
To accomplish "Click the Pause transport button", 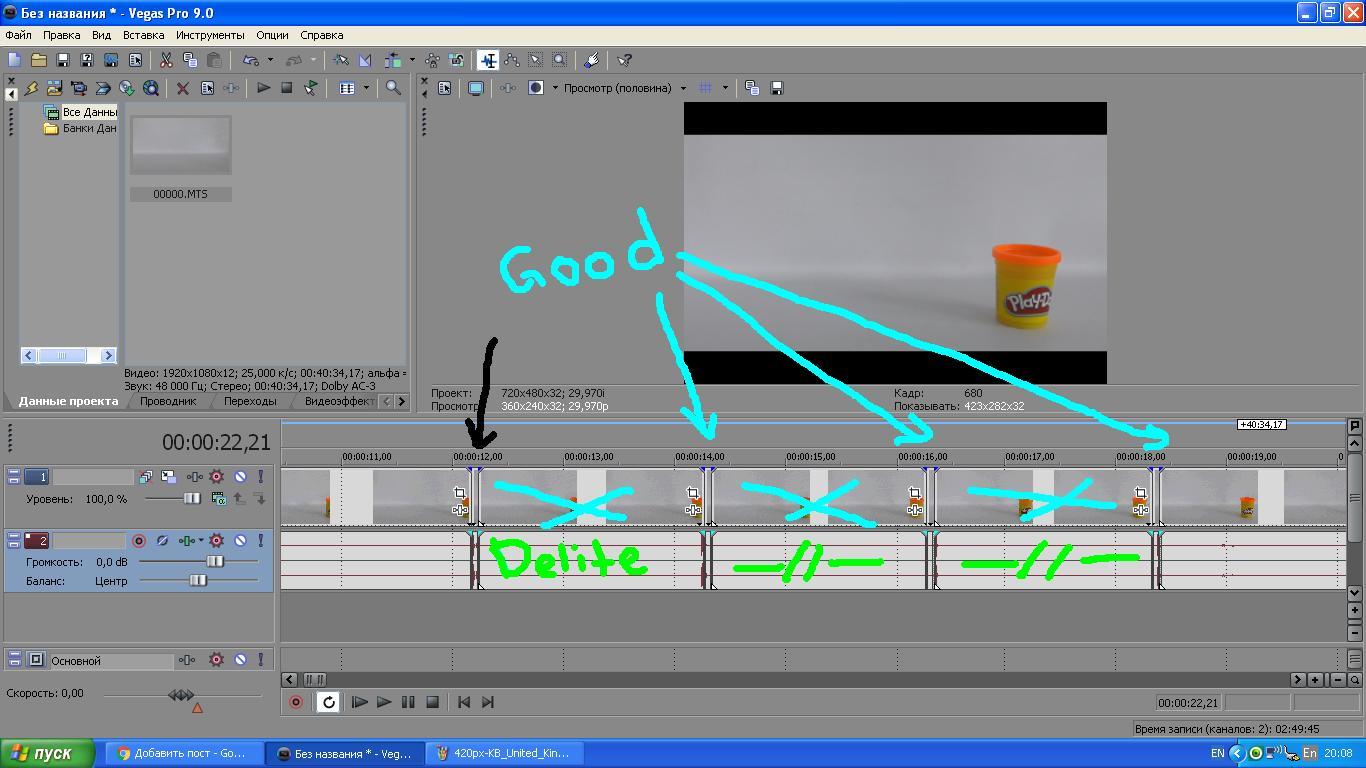I will [x=408, y=702].
